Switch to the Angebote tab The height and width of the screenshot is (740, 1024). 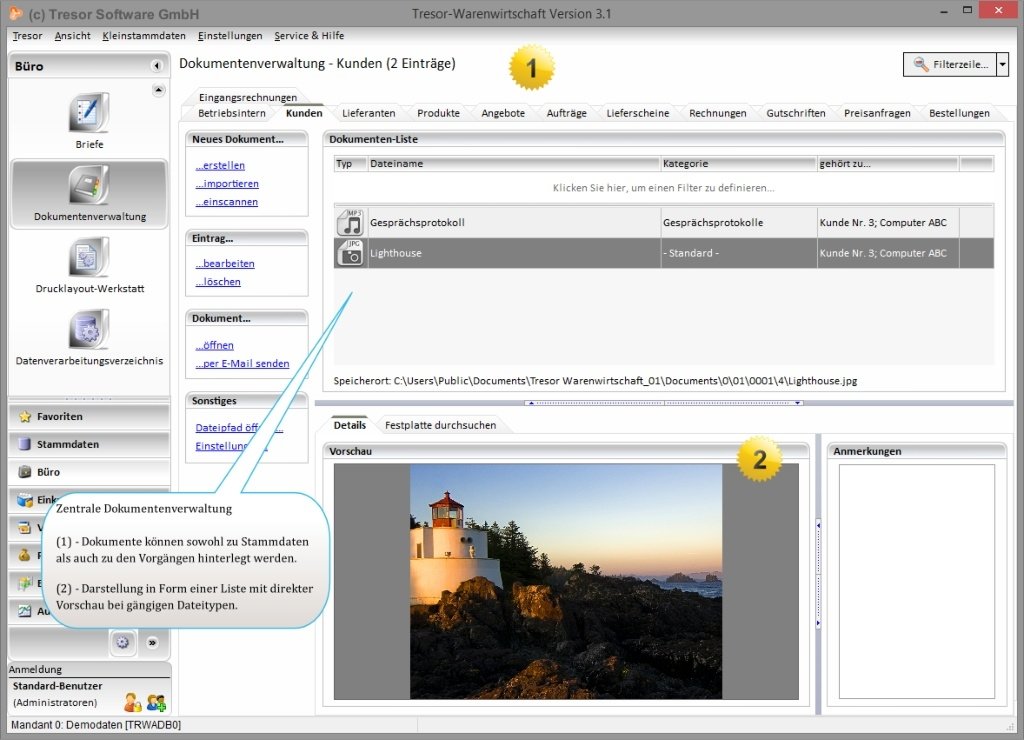[x=503, y=113]
